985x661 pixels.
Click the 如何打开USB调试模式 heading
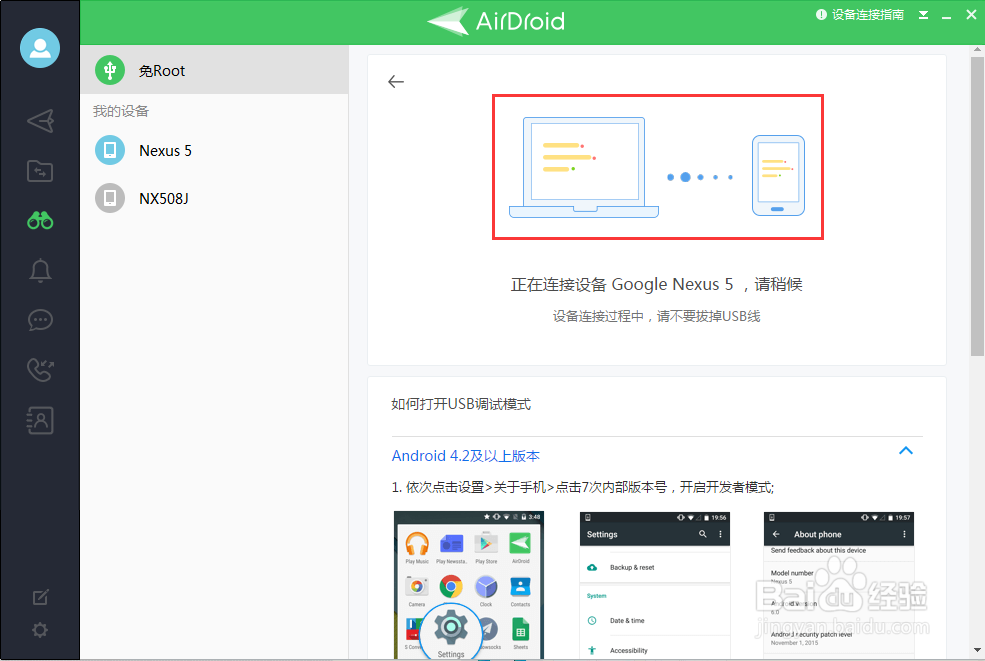(460, 404)
